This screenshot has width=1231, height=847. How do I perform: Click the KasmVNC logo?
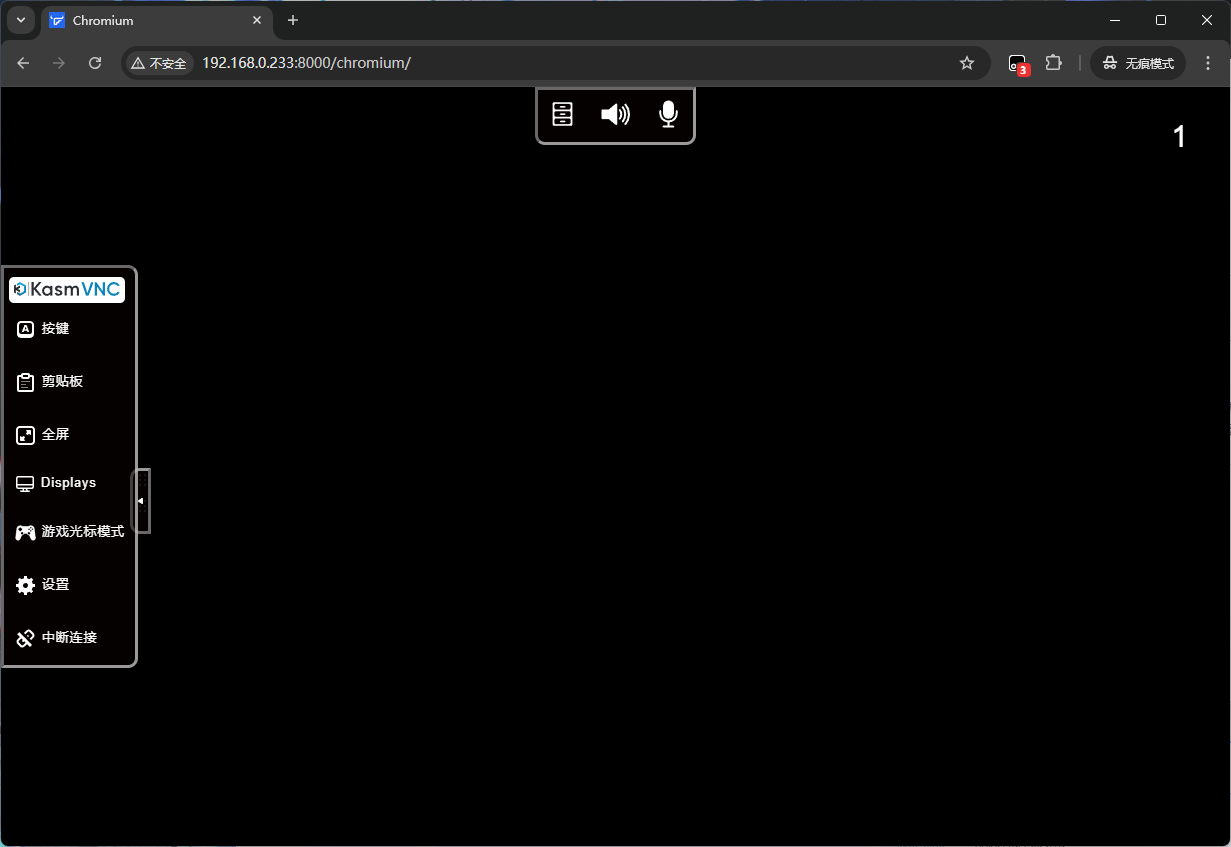[x=67, y=289]
